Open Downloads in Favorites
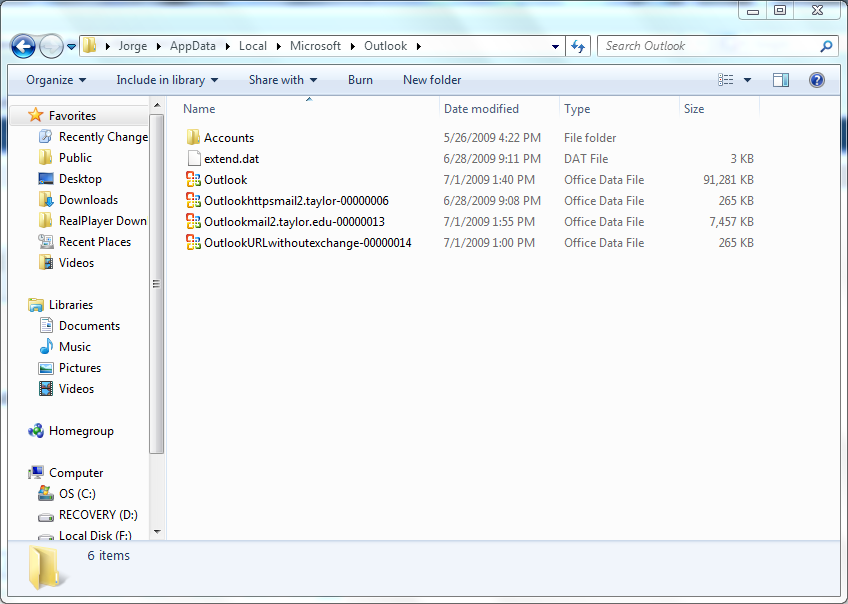 click(88, 200)
